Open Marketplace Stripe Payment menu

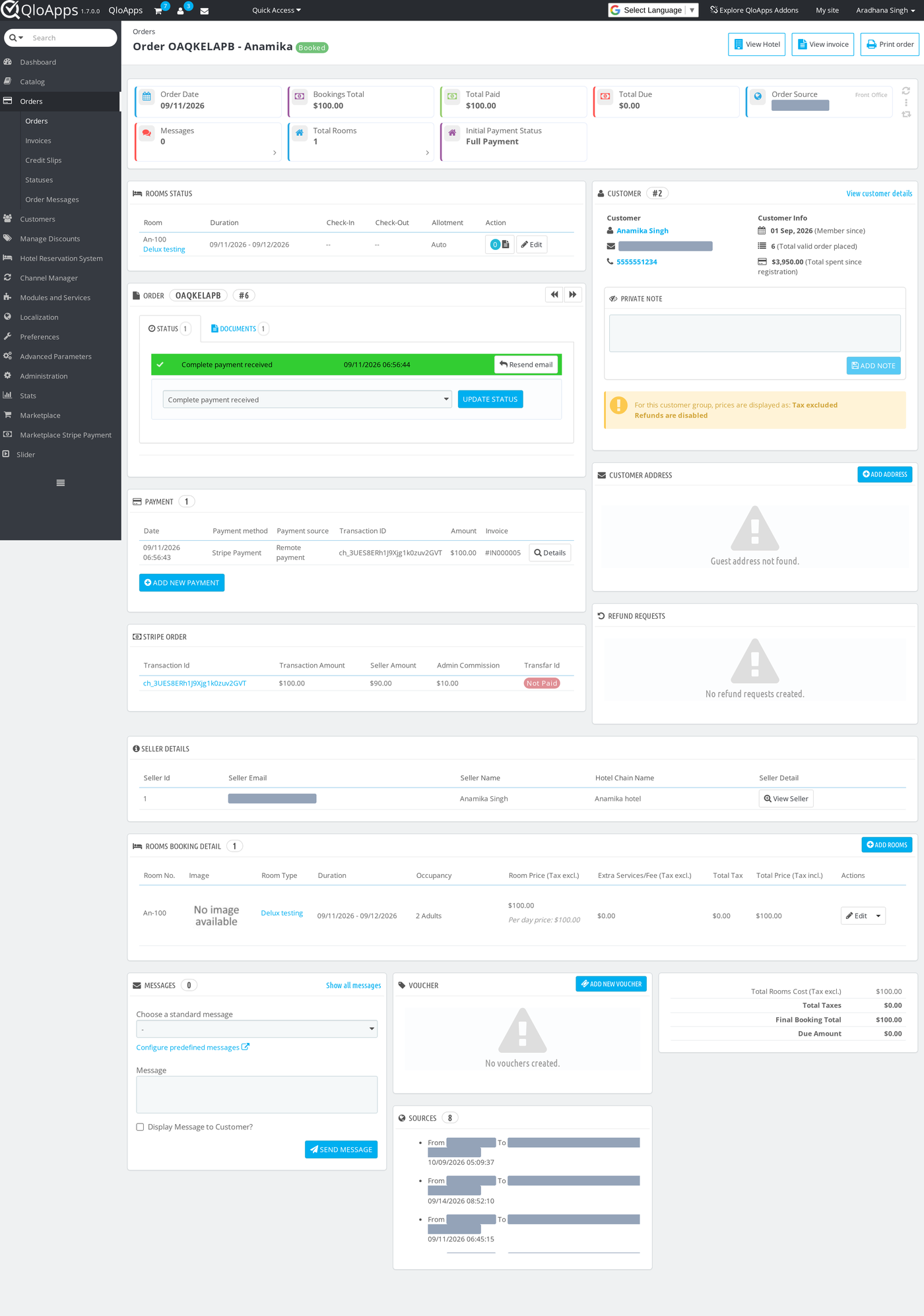pos(61,435)
